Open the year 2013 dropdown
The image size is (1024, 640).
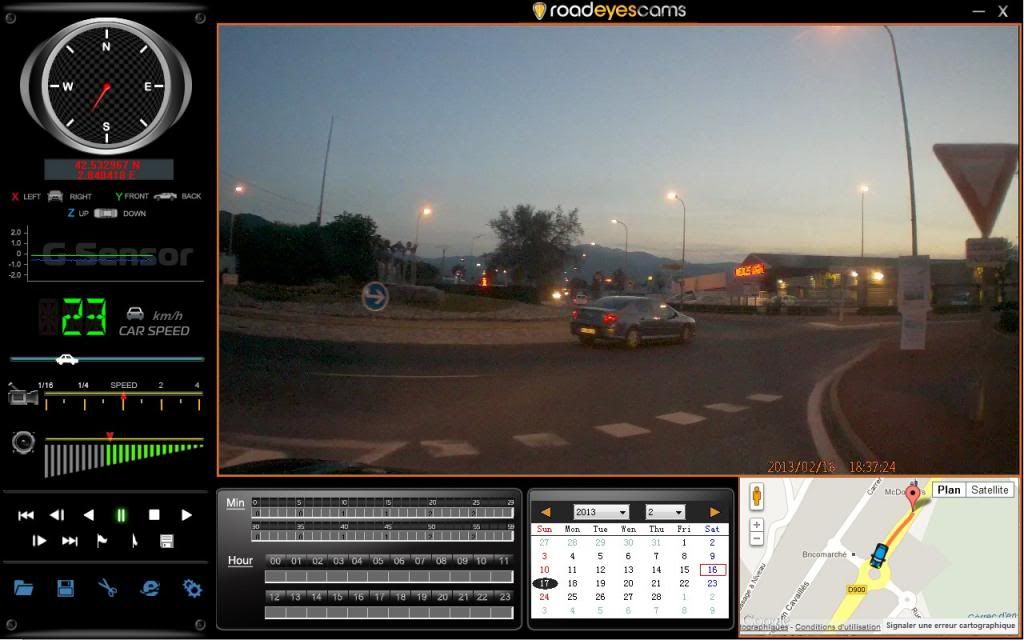(601, 512)
